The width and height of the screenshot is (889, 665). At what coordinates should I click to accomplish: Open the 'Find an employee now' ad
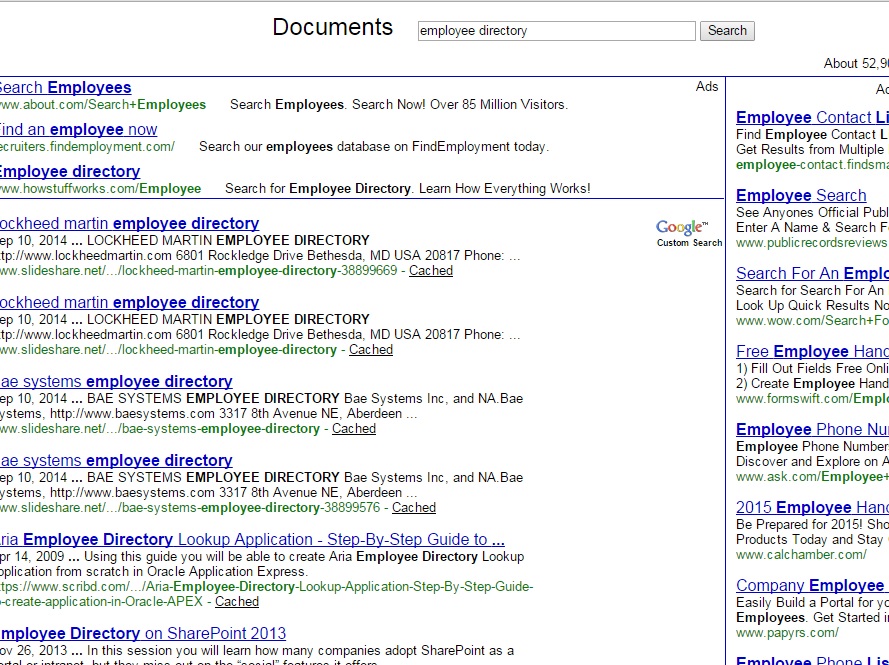(78, 129)
